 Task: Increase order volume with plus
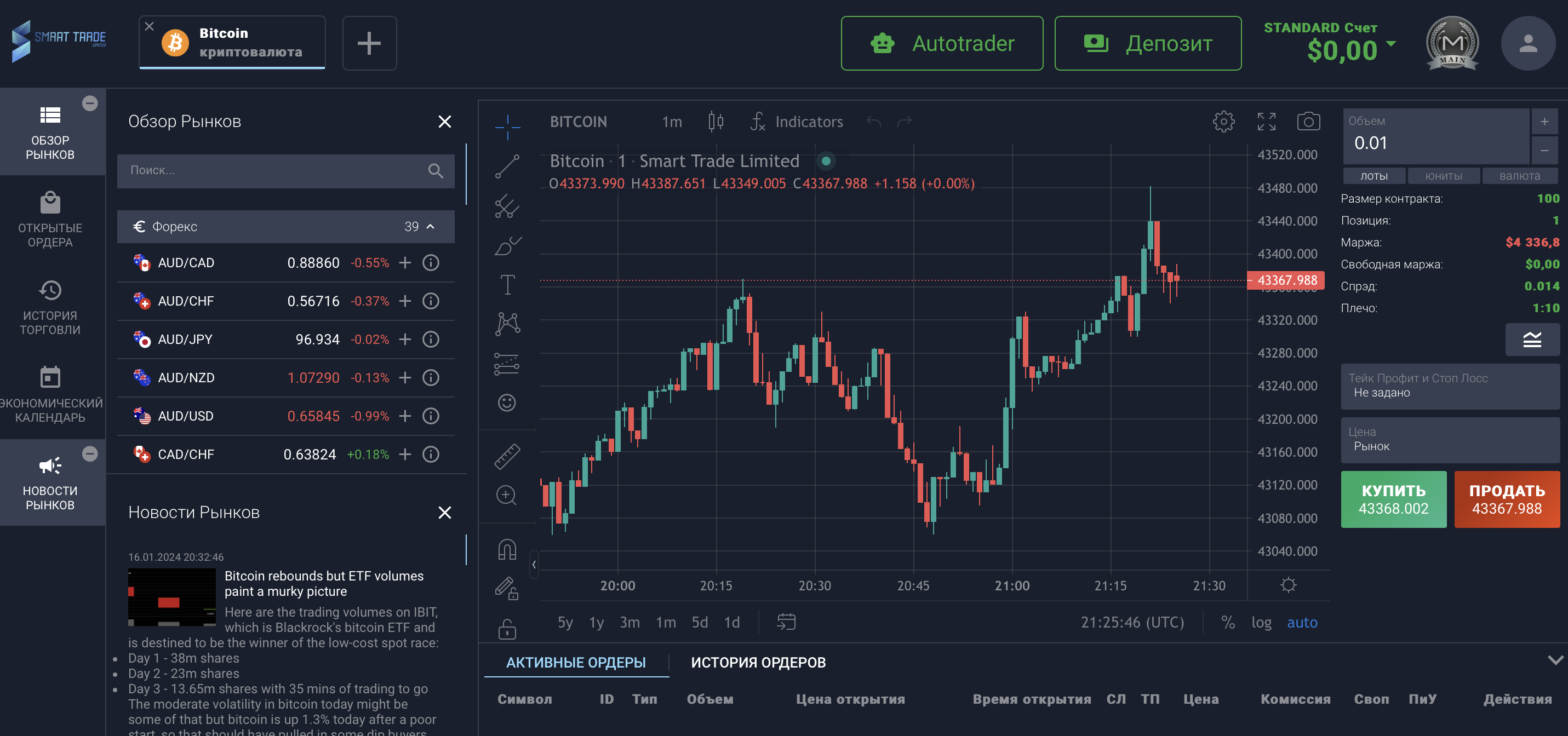point(1544,122)
